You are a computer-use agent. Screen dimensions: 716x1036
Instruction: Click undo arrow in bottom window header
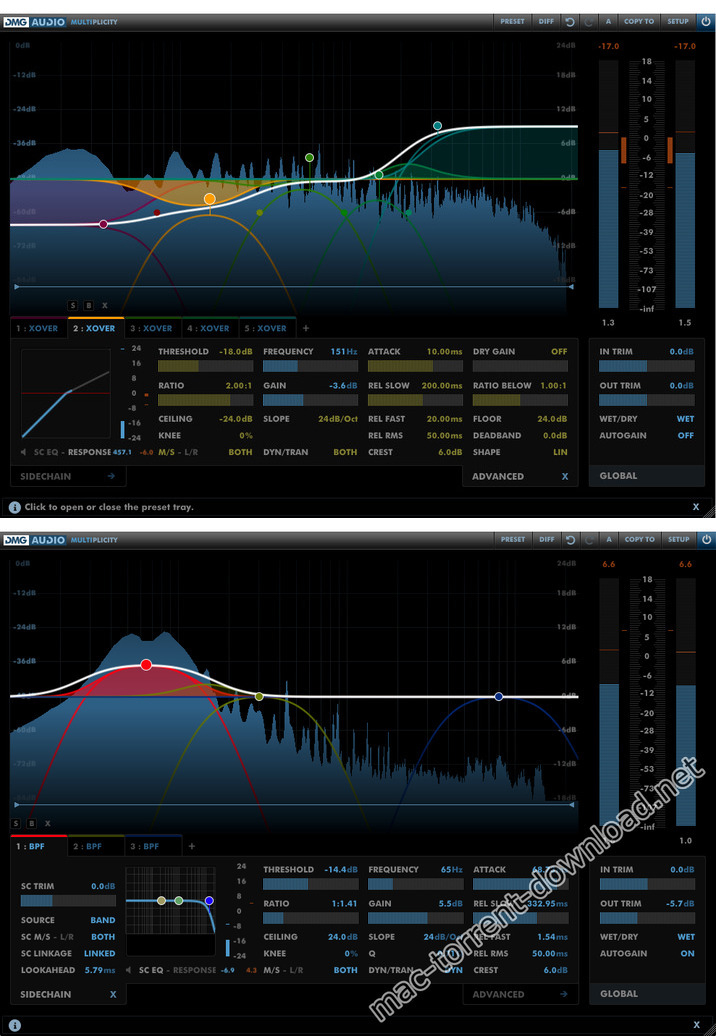(570, 539)
